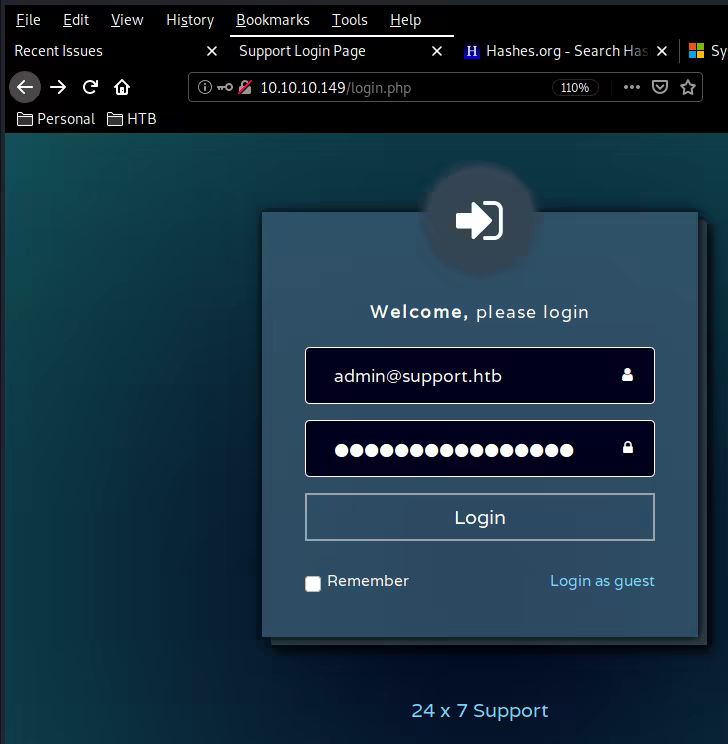
Task: Close the Support Login Page tab
Action: (436, 51)
